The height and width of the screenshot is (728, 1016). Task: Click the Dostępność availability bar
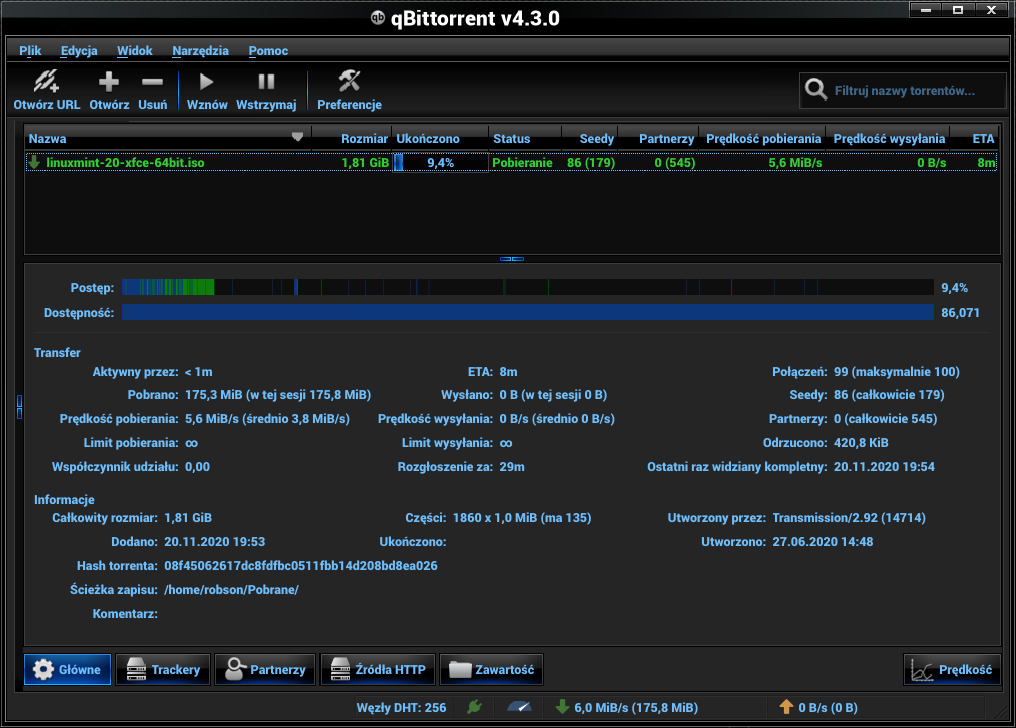pyautogui.click(x=527, y=312)
